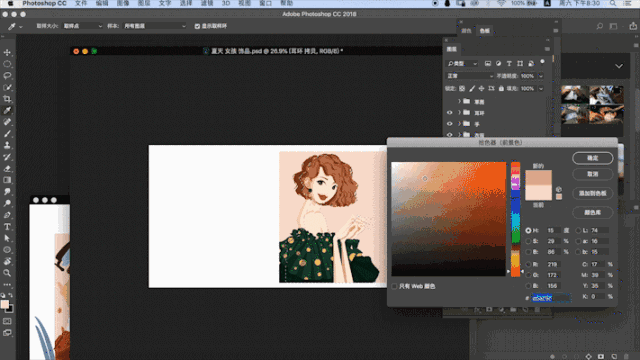The image size is (640, 360).
Task: Click the foreground color swatch in toolbar
Action: [x=5, y=304]
